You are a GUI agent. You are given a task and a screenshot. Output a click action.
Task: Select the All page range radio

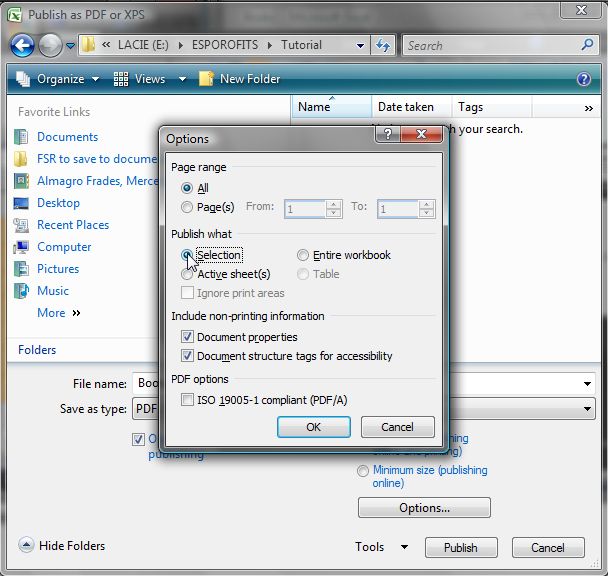pos(187,188)
